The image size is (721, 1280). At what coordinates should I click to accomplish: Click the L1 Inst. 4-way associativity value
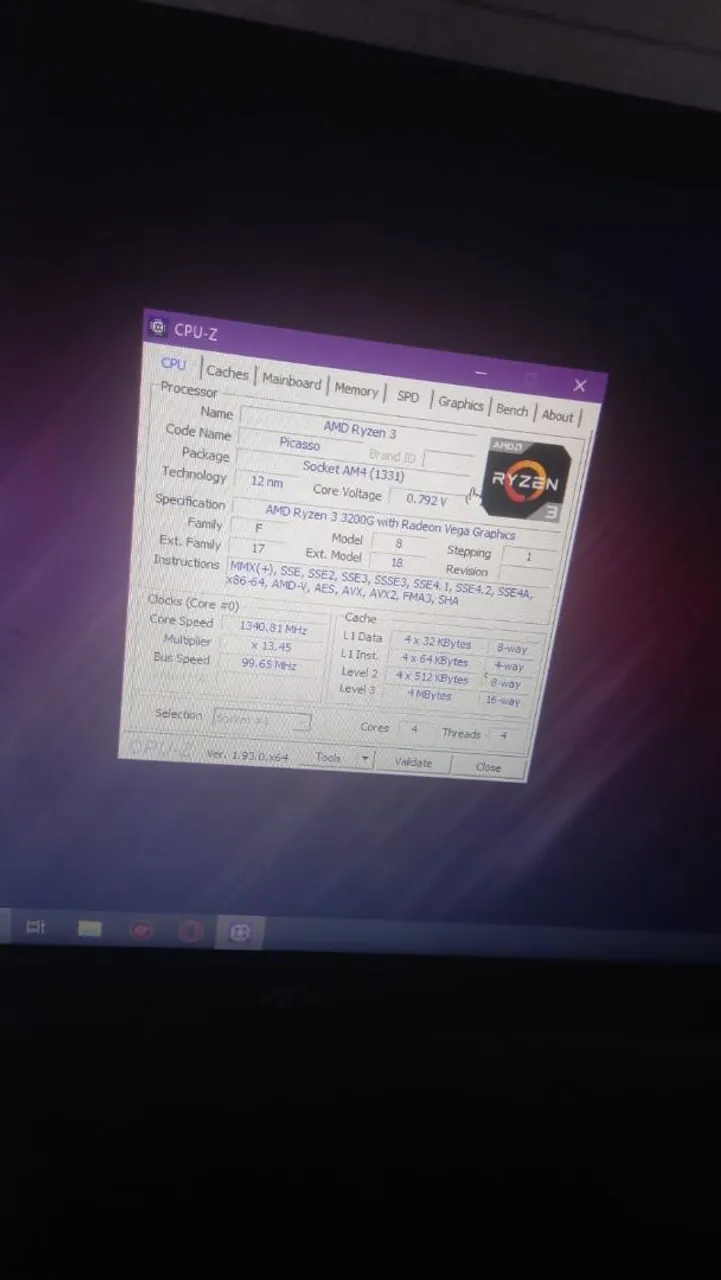(509, 666)
